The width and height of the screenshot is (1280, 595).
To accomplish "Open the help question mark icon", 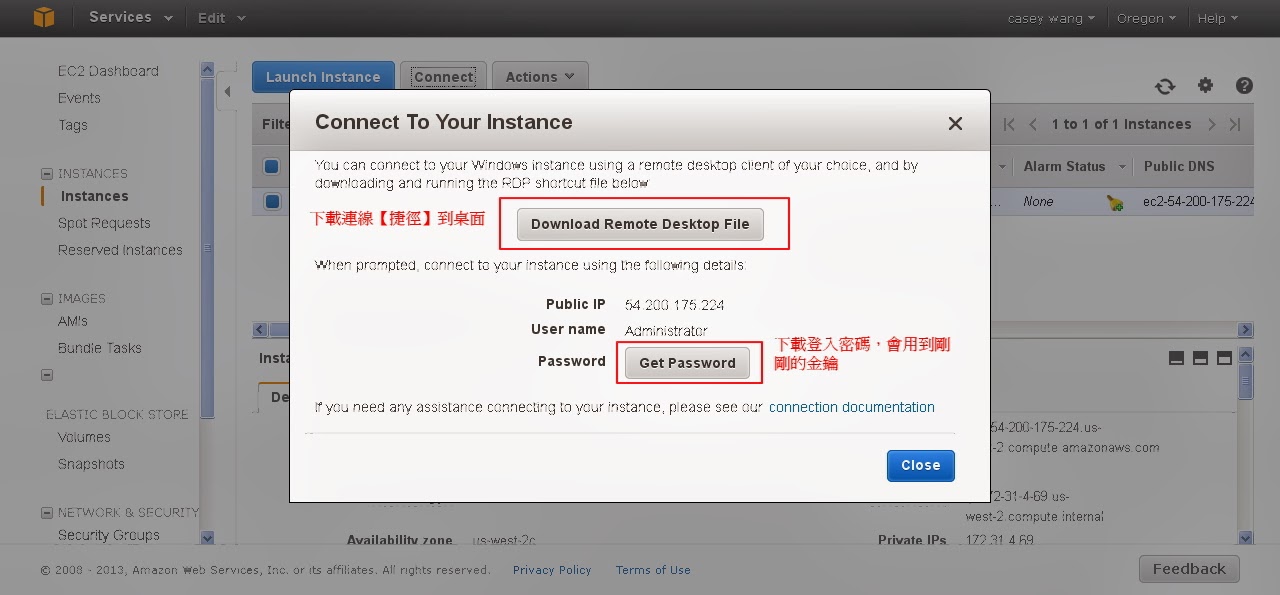I will coord(1244,86).
